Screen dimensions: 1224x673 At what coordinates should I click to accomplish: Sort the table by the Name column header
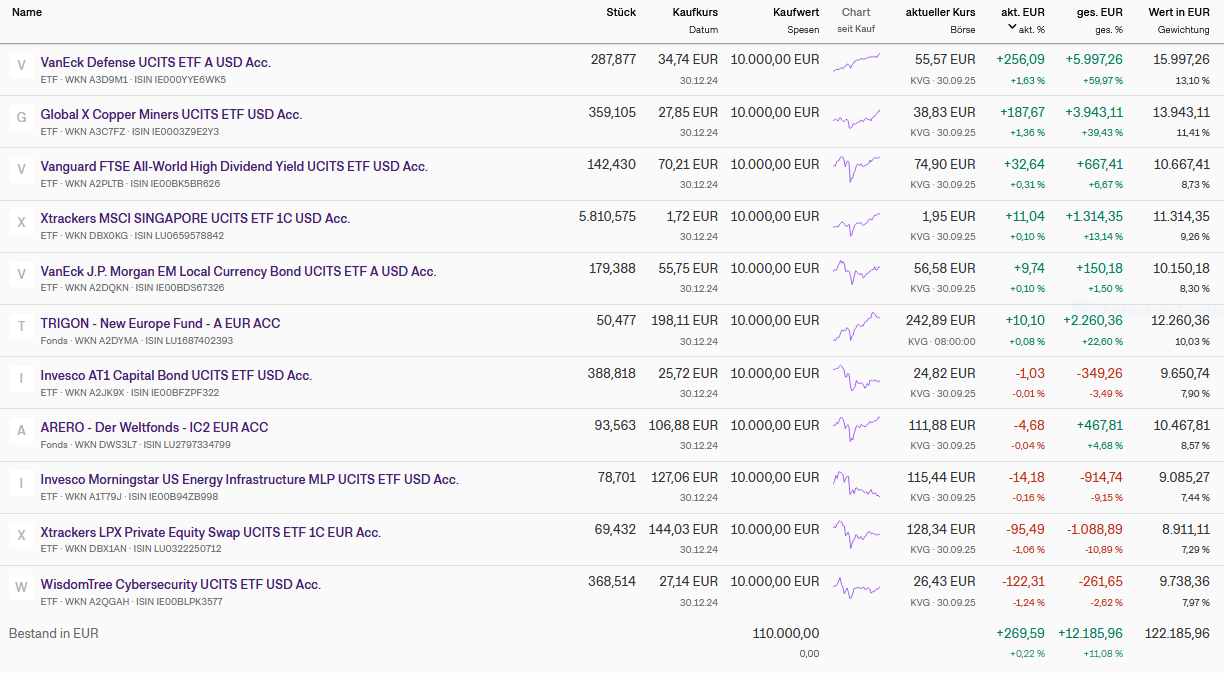27,12
